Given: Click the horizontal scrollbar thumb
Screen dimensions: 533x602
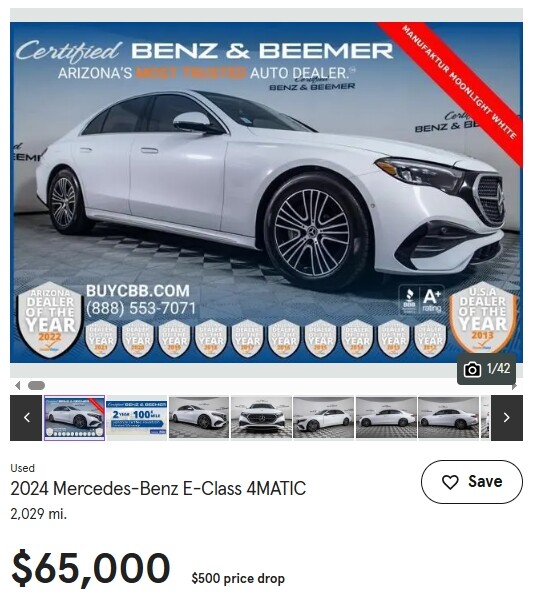Looking at the screenshot, I should point(36,385).
